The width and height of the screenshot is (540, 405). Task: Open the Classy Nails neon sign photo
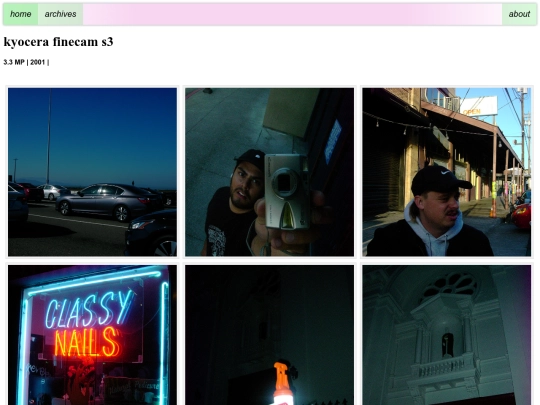pos(92,335)
